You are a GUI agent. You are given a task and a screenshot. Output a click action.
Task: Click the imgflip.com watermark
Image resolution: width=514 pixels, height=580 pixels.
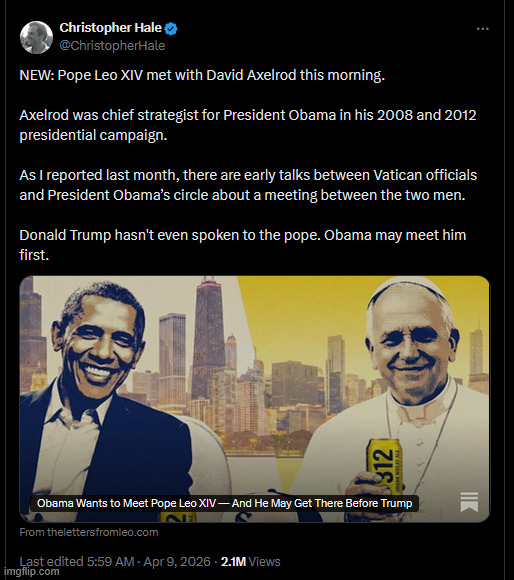[31, 571]
